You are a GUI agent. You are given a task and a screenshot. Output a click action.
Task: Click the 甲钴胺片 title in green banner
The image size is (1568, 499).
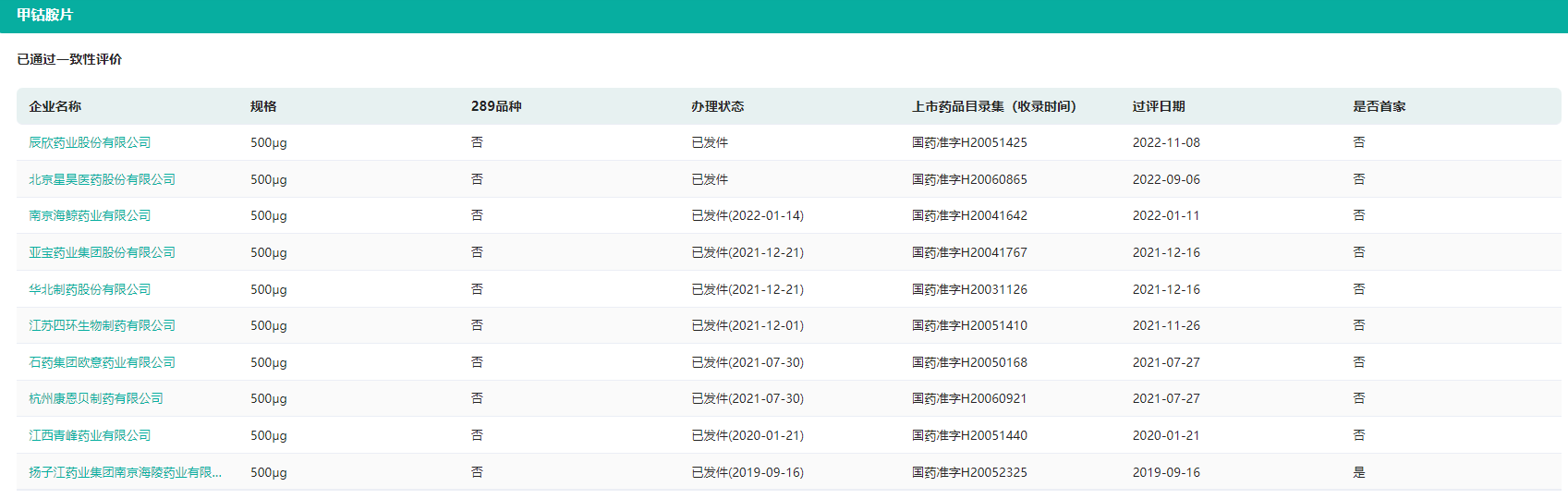44,15
